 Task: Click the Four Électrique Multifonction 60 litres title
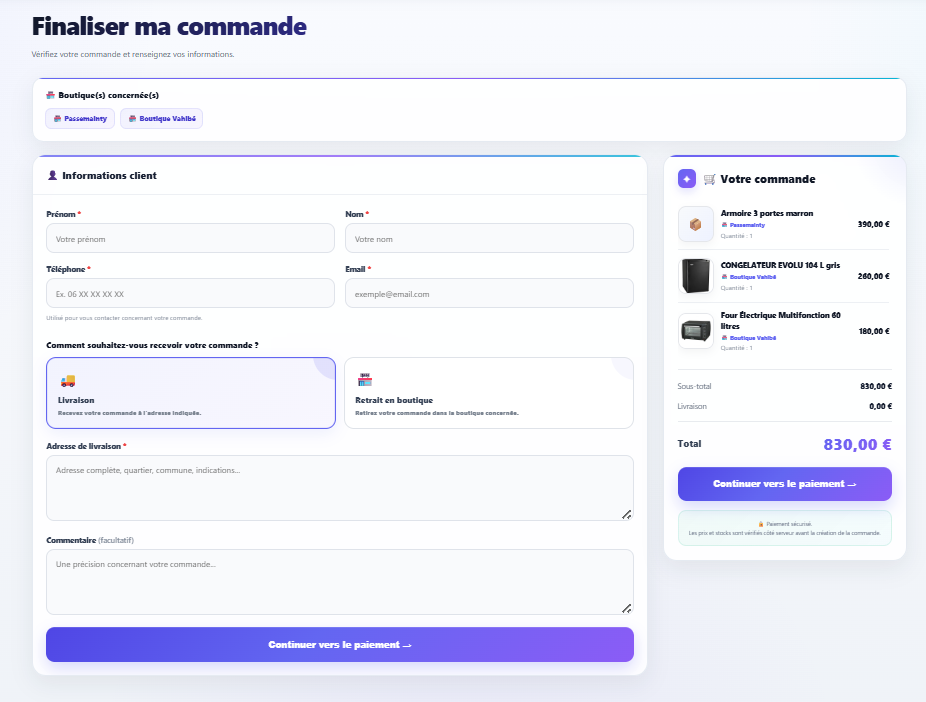click(x=780, y=321)
